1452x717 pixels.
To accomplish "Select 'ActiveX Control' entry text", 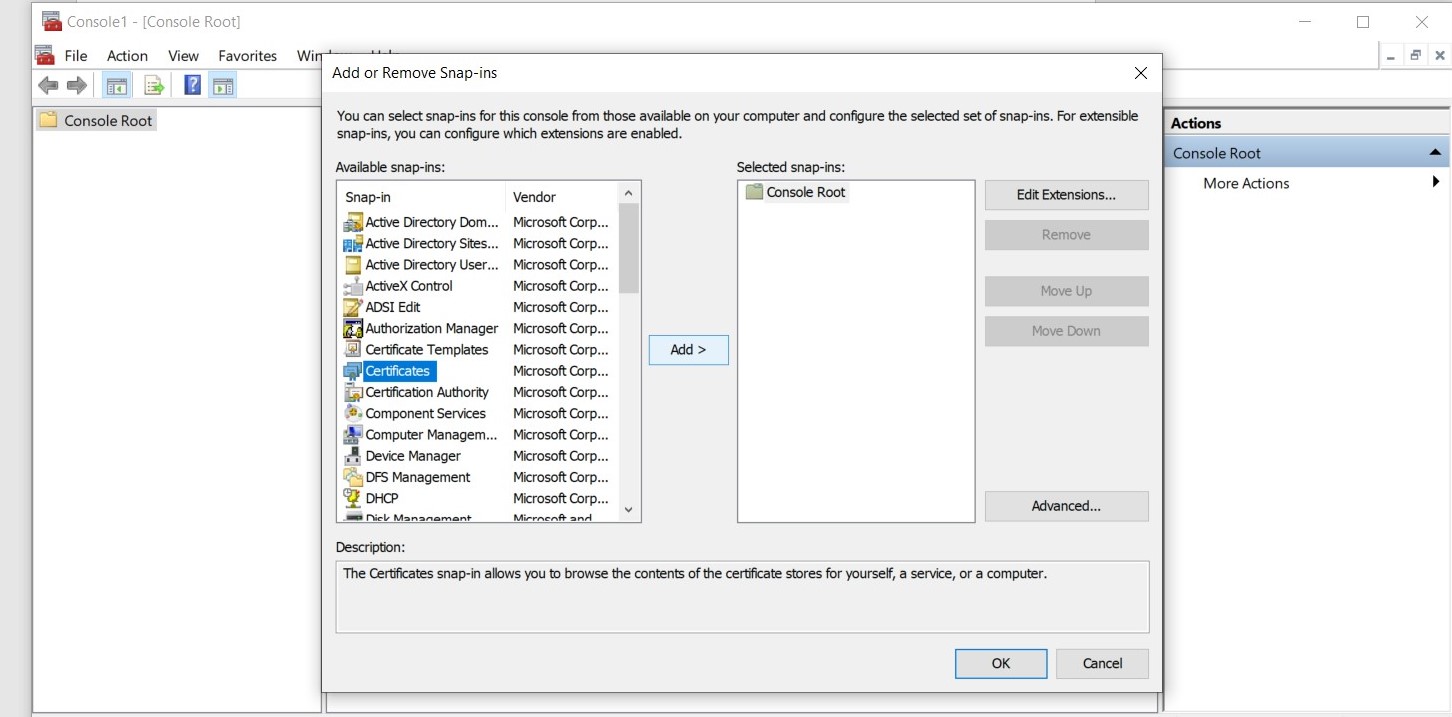I will [409, 286].
